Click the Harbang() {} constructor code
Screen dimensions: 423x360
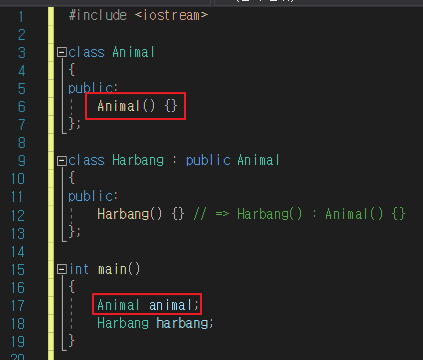click(140, 214)
